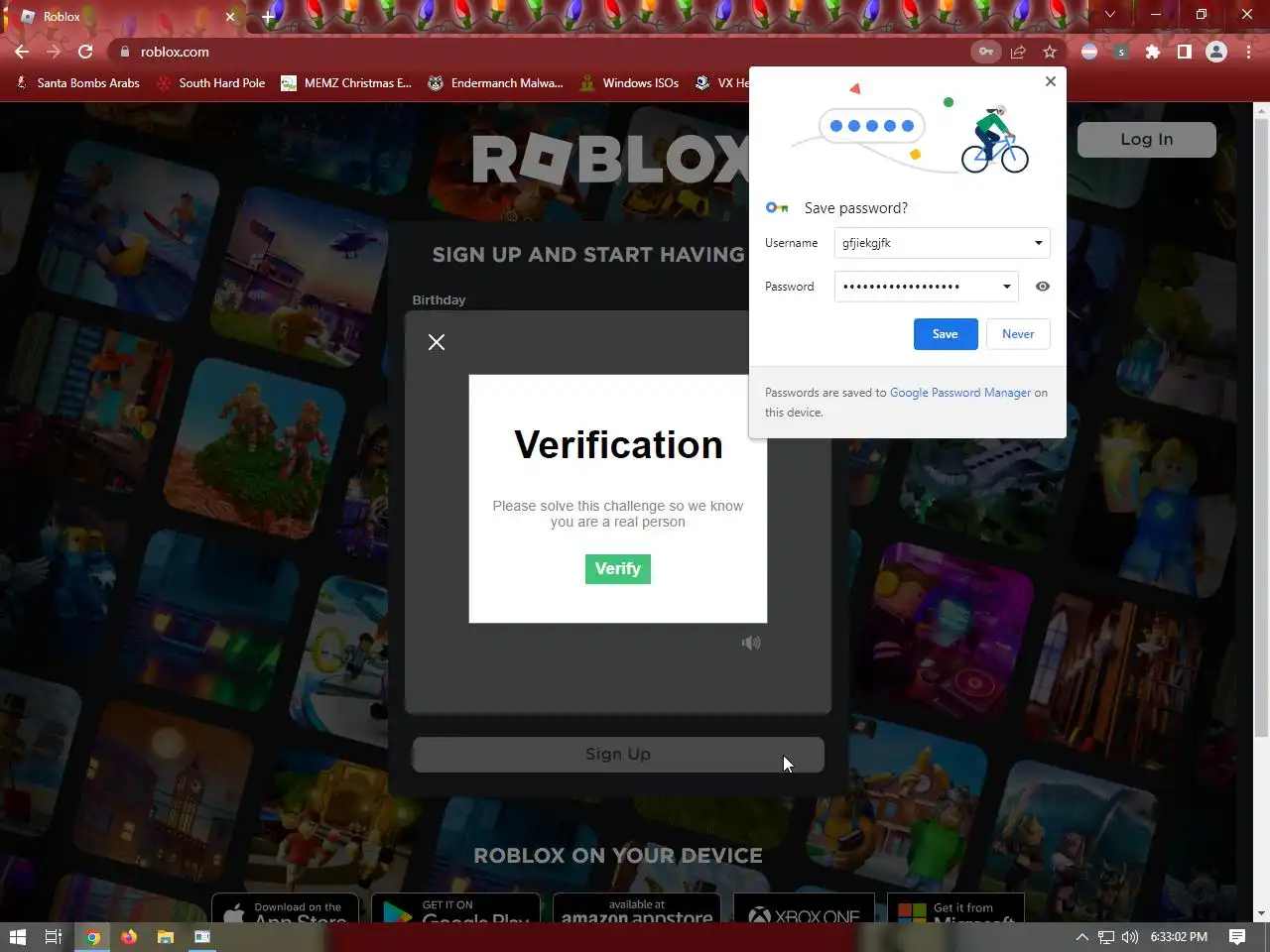1270x952 pixels.
Task: Open the MEMZ Christmas bookmark
Action: point(346,83)
